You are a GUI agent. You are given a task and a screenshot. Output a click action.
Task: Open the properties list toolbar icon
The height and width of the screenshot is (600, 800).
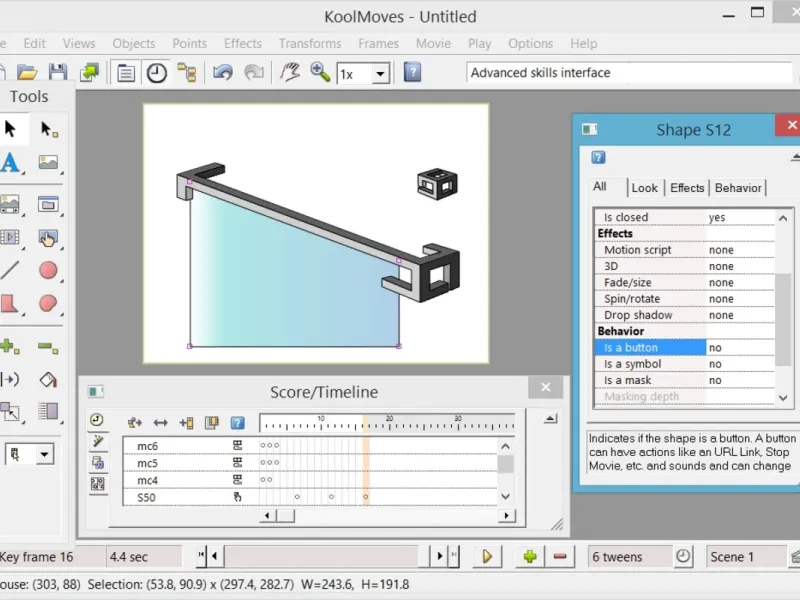pos(126,73)
